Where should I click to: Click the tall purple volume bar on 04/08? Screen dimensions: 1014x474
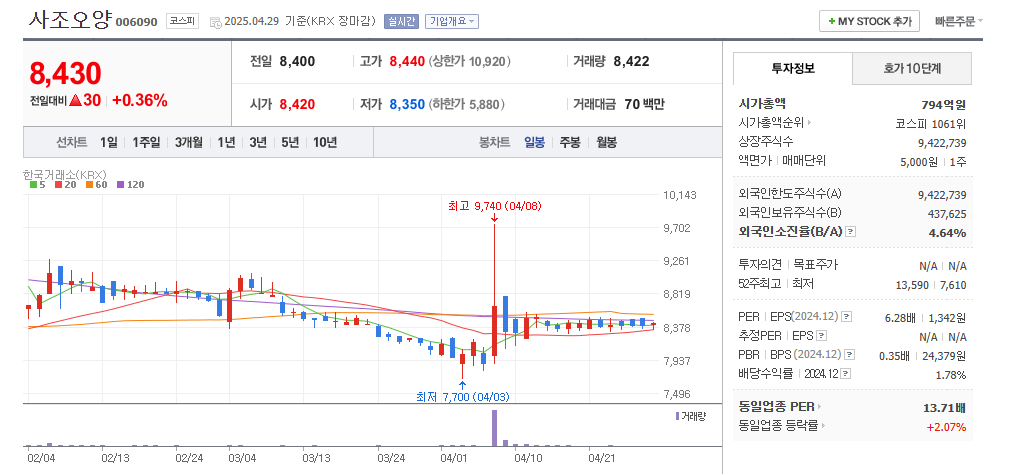(x=495, y=428)
